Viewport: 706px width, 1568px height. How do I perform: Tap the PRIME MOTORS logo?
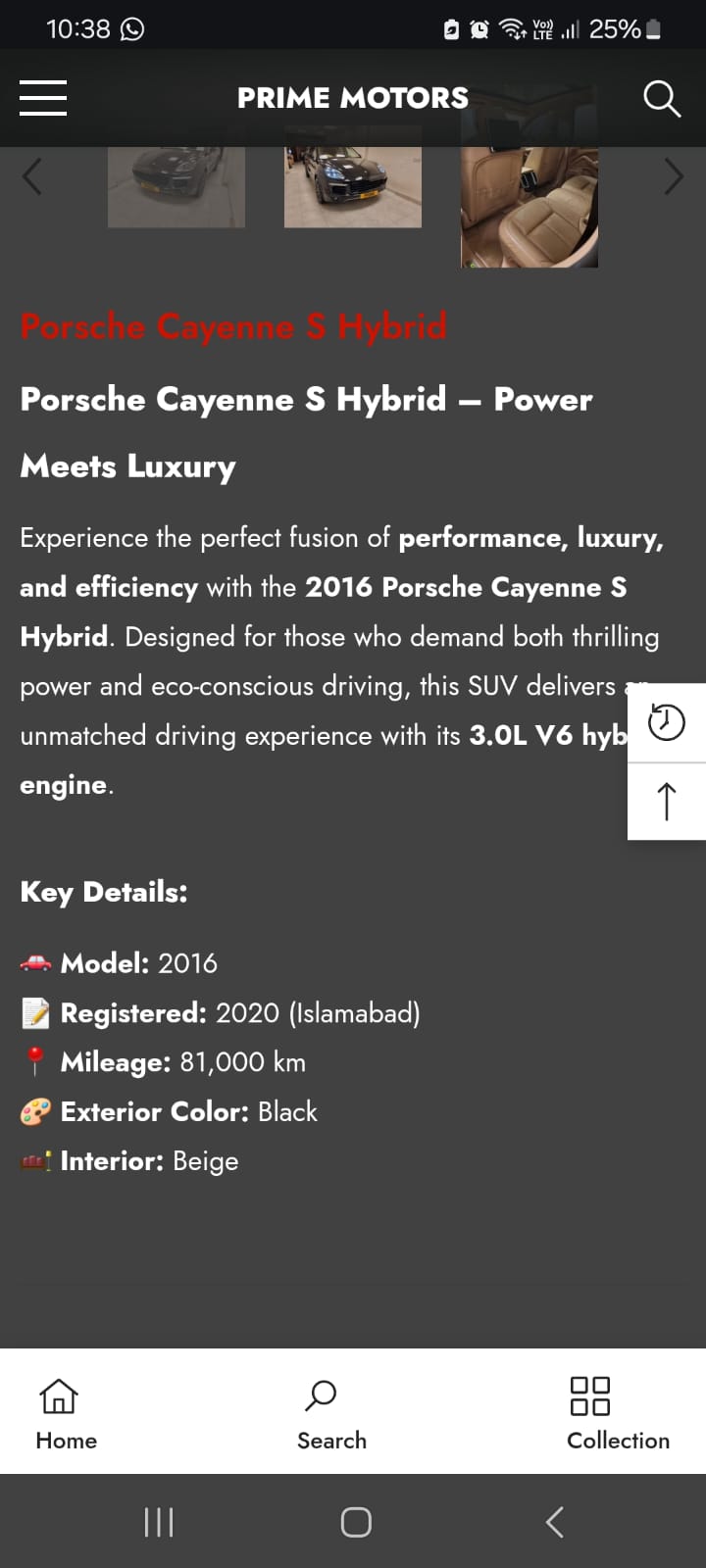[353, 98]
